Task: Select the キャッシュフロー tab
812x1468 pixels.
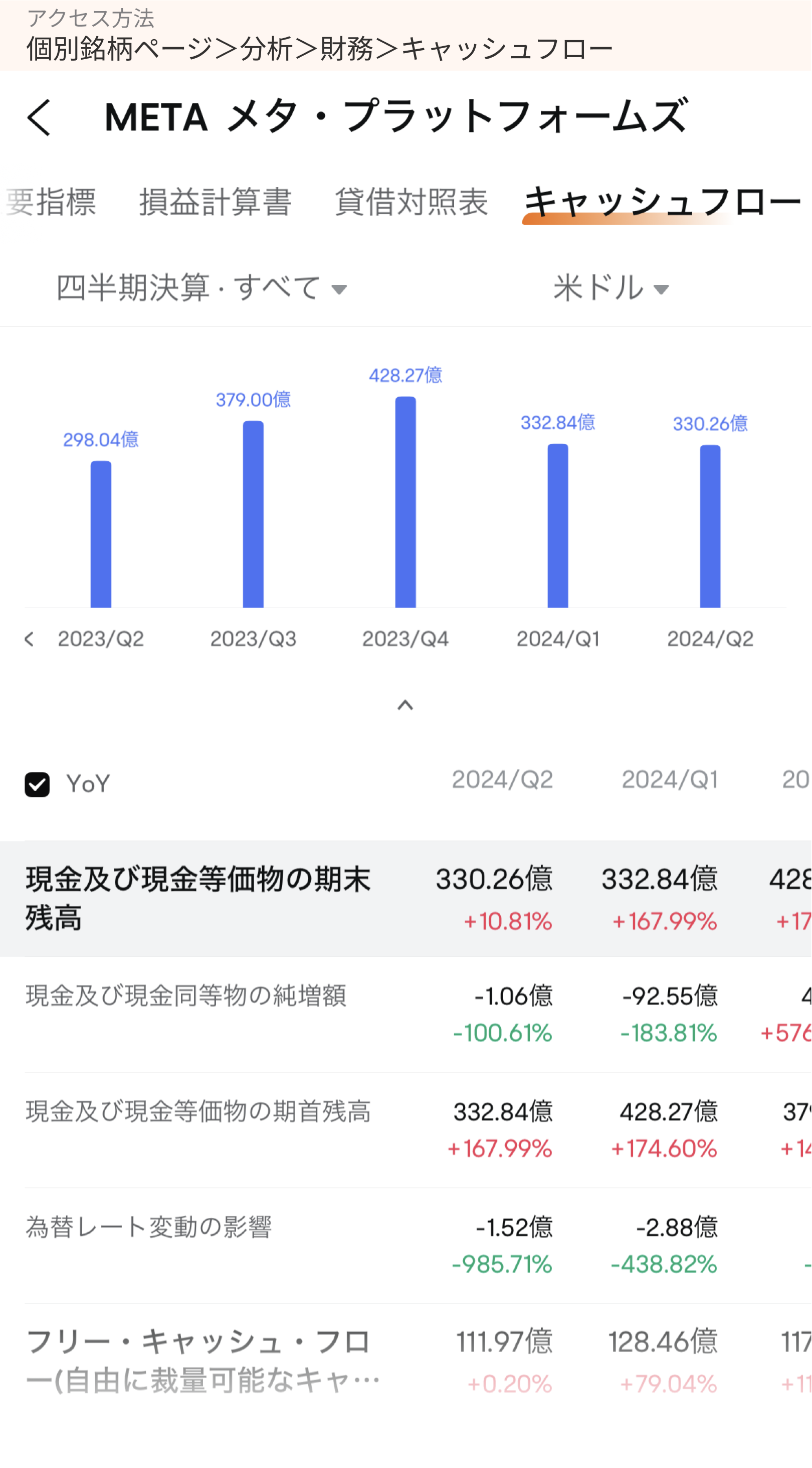Action: [x=663, y=203]
